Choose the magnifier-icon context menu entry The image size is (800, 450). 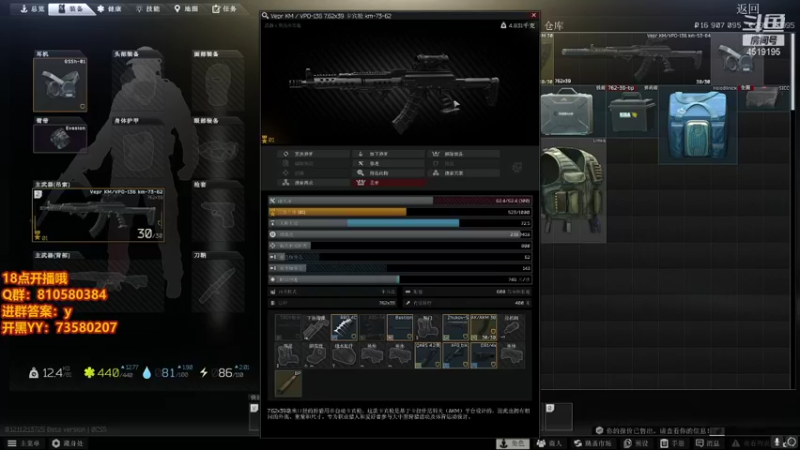(388, 173)
